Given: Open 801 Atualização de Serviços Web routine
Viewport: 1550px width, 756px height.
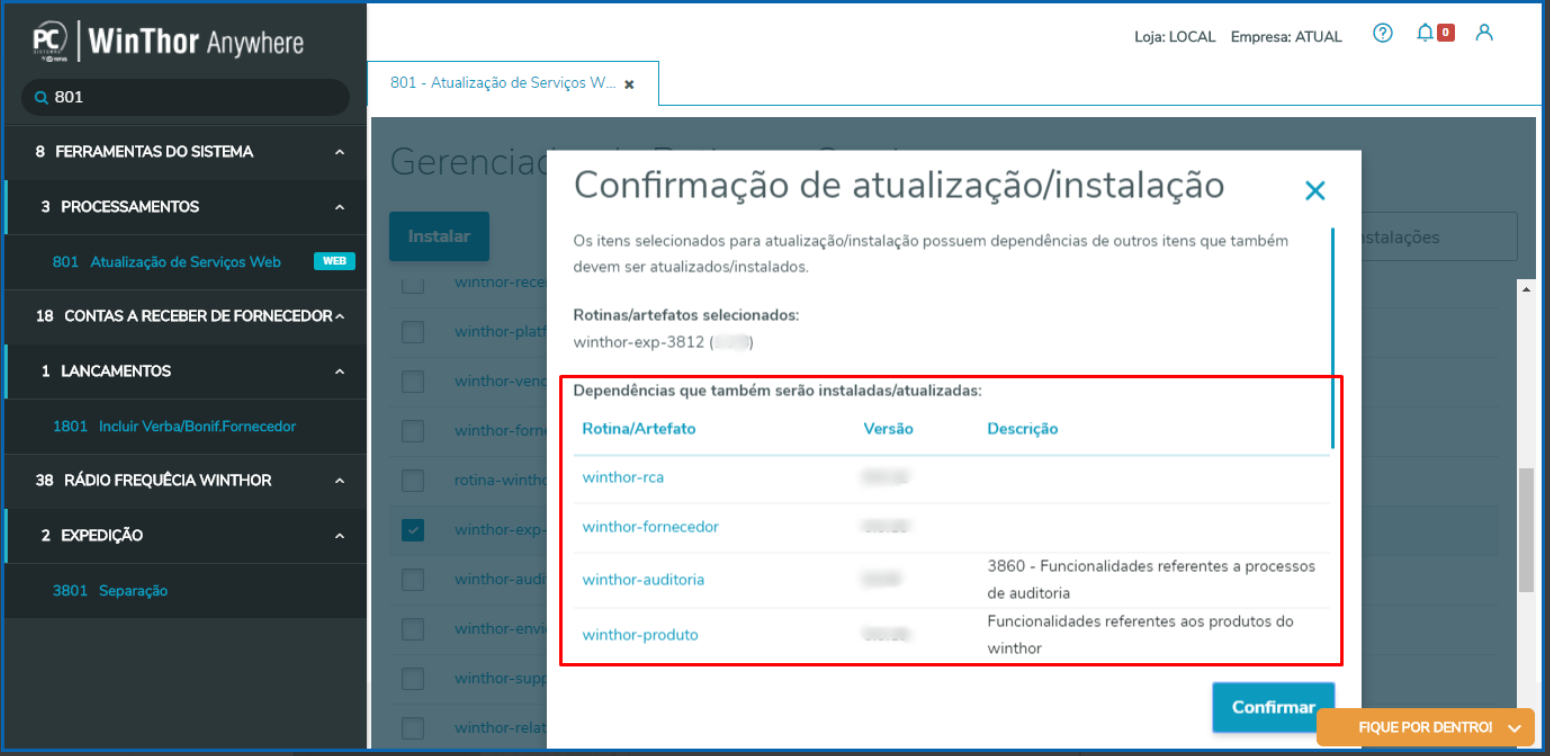Looking at the screenshot, I should 167,262.
